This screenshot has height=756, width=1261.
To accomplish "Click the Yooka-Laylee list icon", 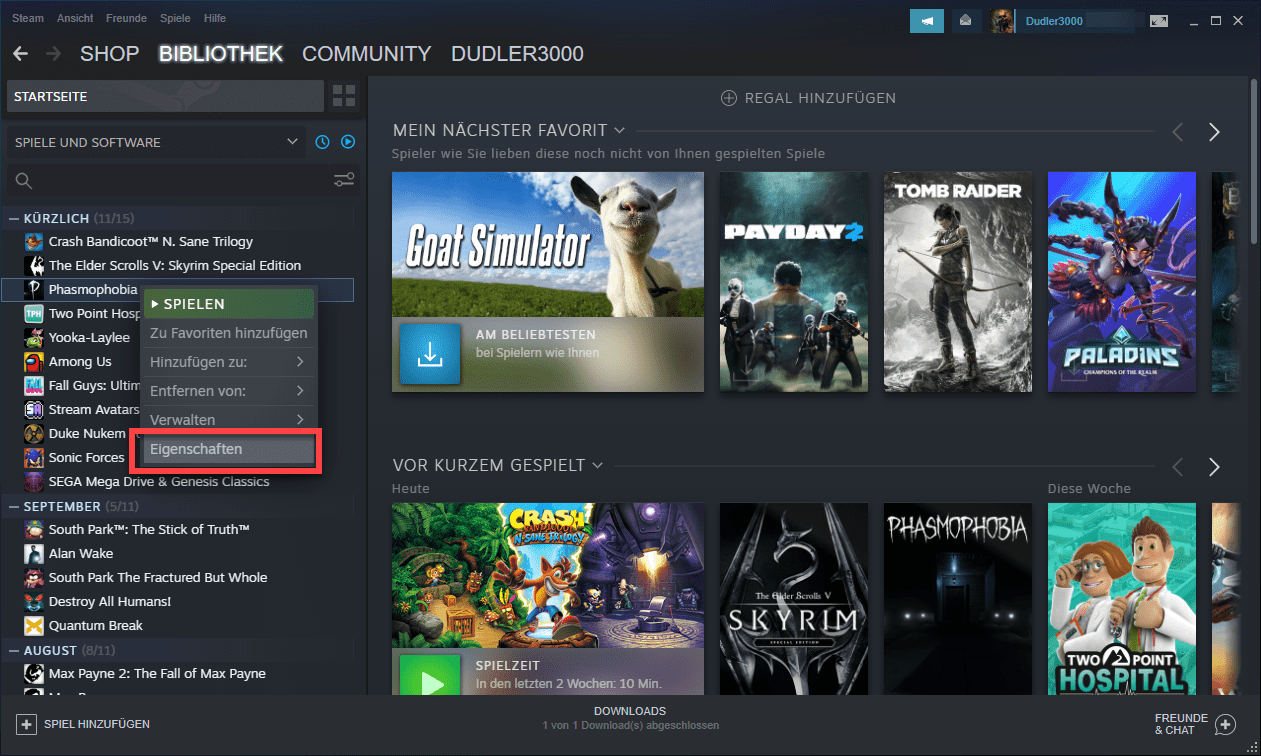I will coord(34,337).
